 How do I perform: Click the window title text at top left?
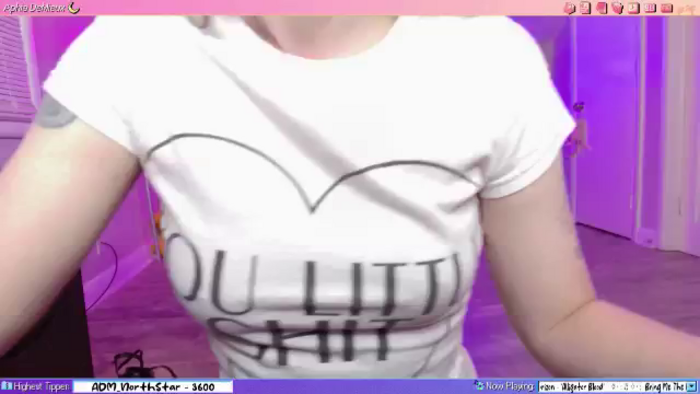click(34, 8)
